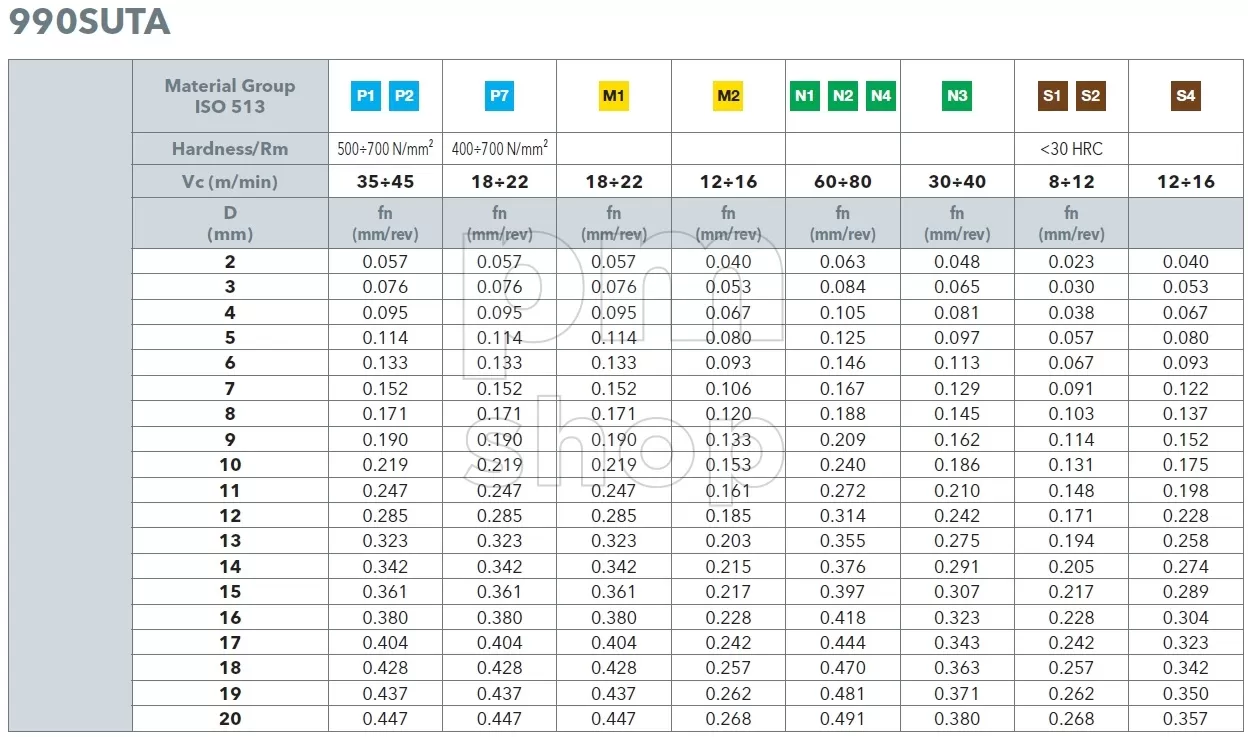Image resolution: width=1248 pixels, height=737 pixels.
Task: Select the brown S2 material badge
Action: tap(1091, 96)
